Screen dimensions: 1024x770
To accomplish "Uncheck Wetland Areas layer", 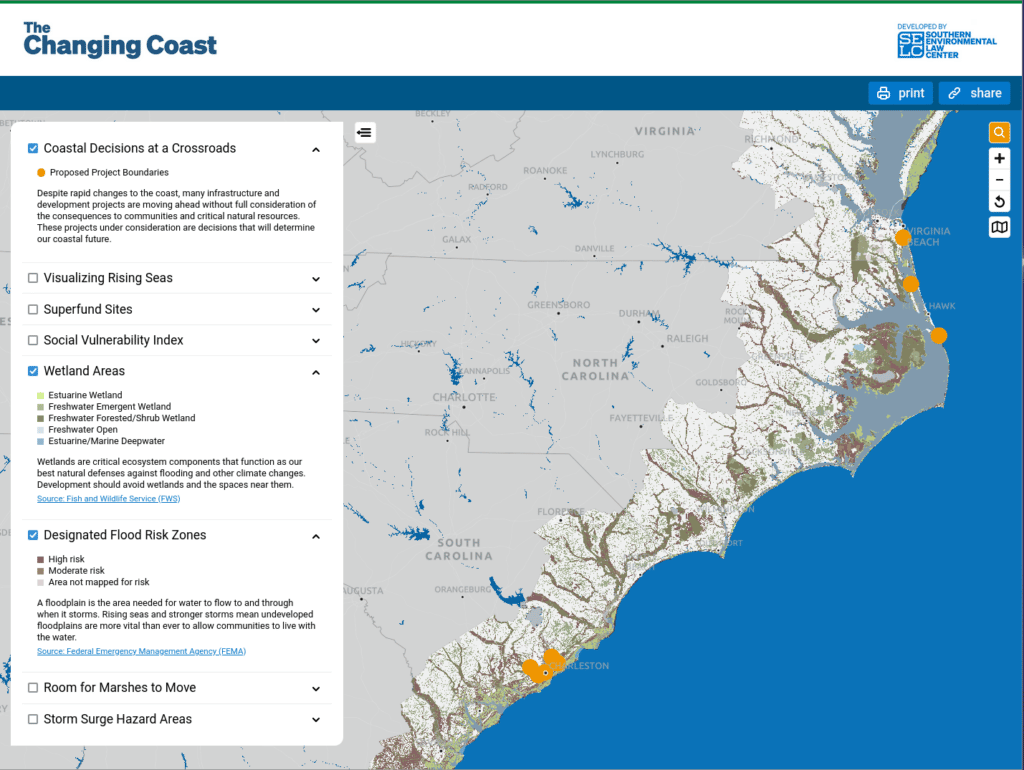I will (33, 371).
